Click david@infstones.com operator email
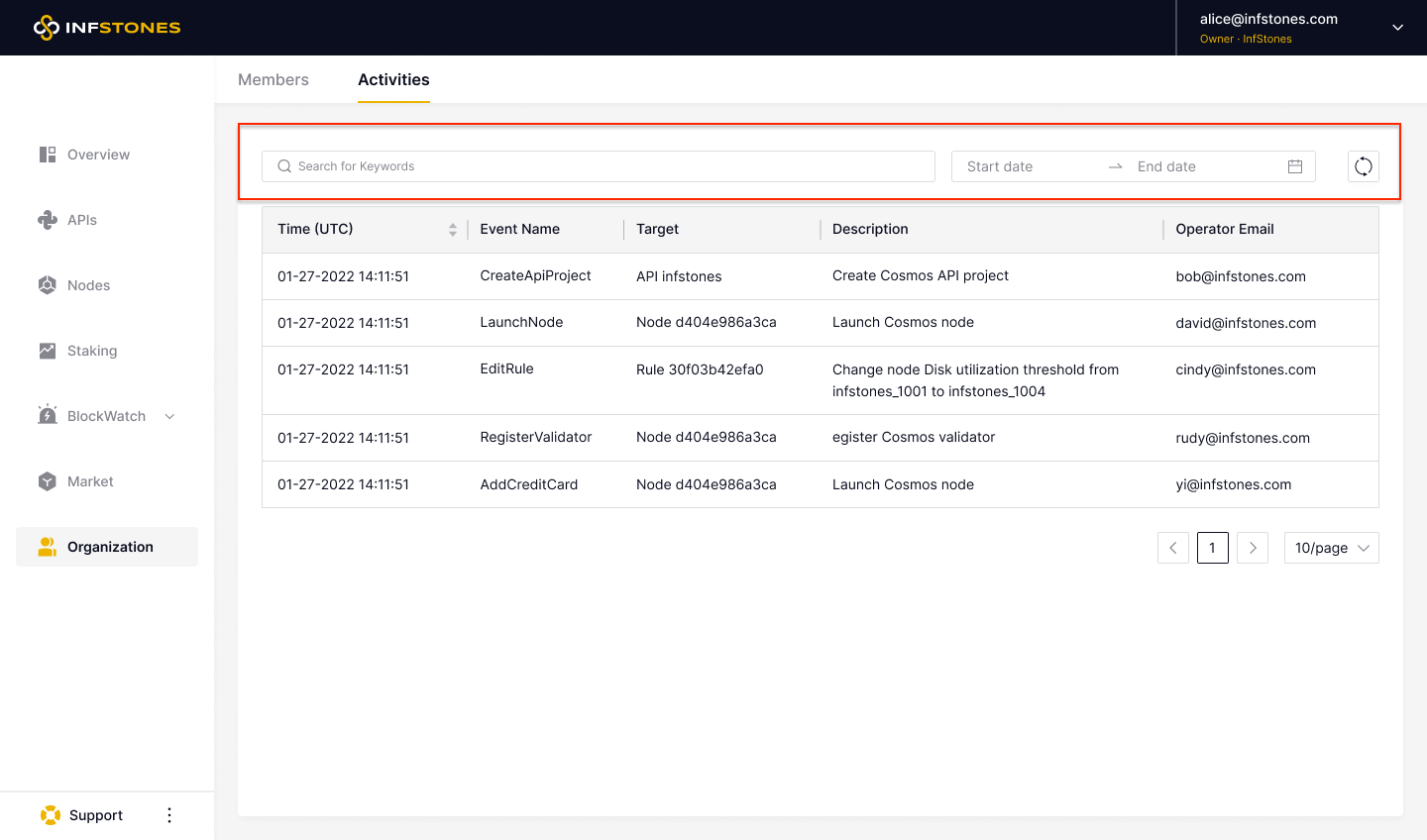This screenshot has width=1427, height=840. pyautogui.click(x=1246, y=323)
